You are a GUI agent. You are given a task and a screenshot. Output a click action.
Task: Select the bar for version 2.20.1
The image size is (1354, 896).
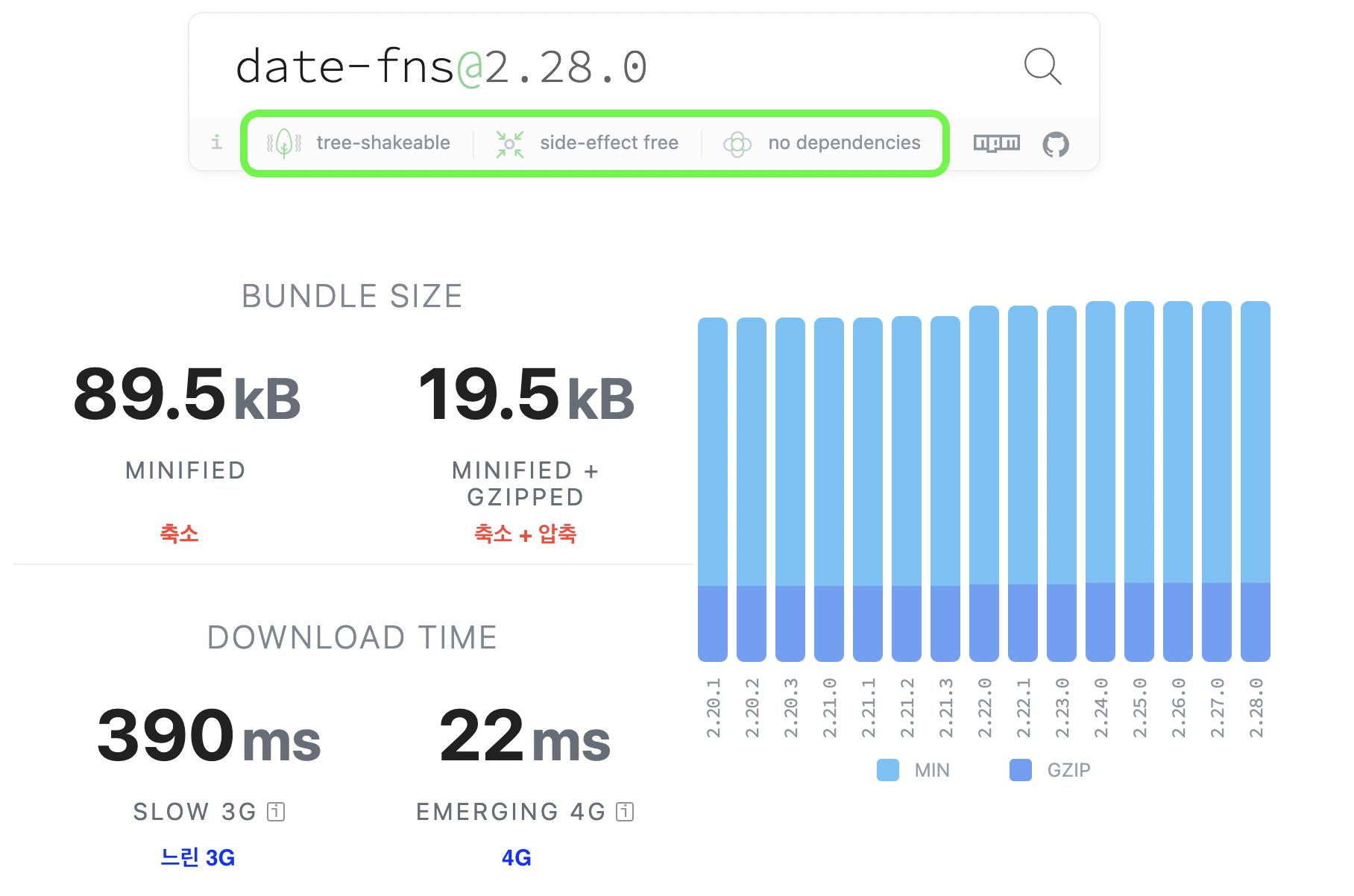(x=713, y=489)
